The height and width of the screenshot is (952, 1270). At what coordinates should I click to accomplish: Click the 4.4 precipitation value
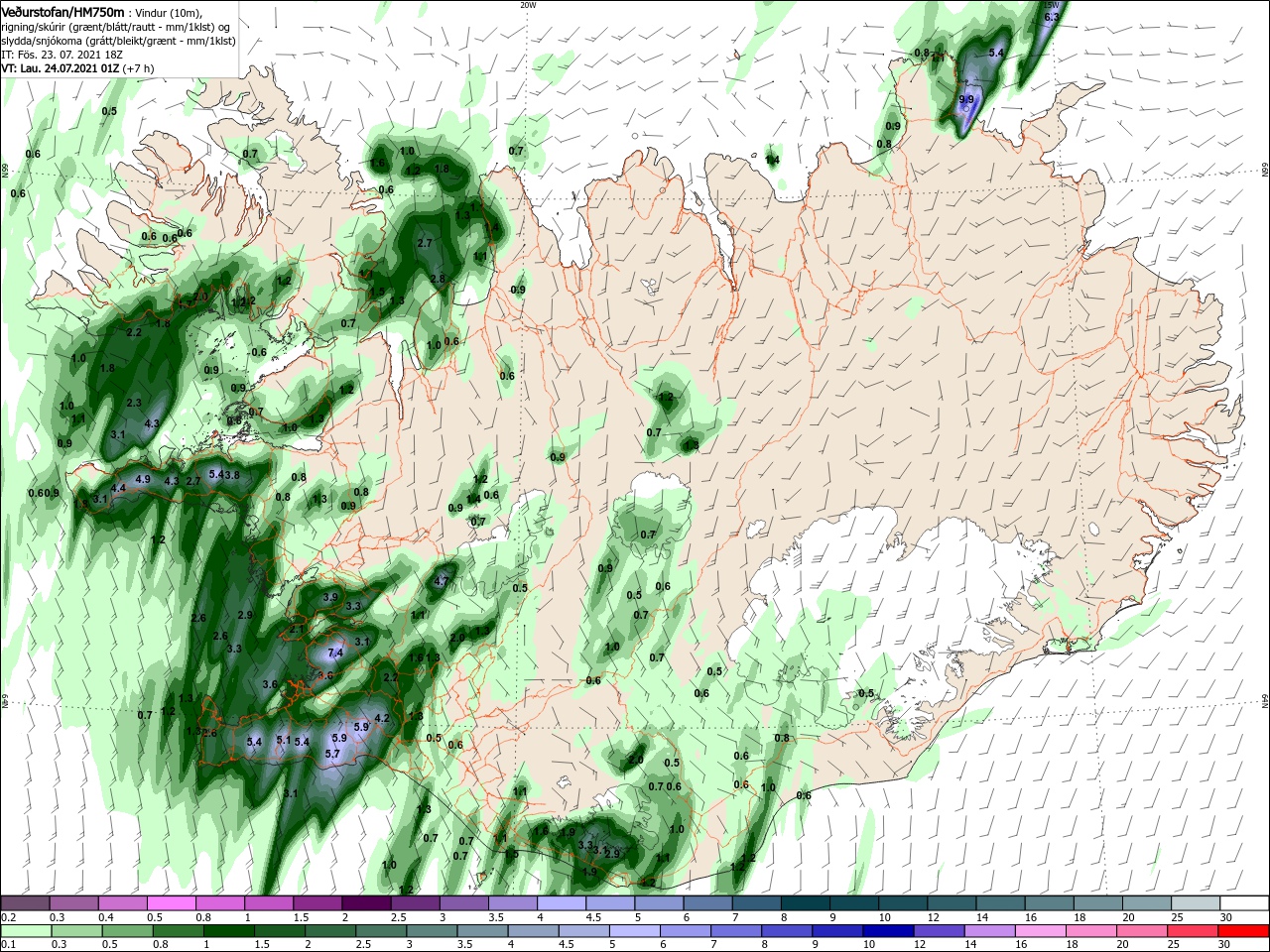tap(118, 488)
